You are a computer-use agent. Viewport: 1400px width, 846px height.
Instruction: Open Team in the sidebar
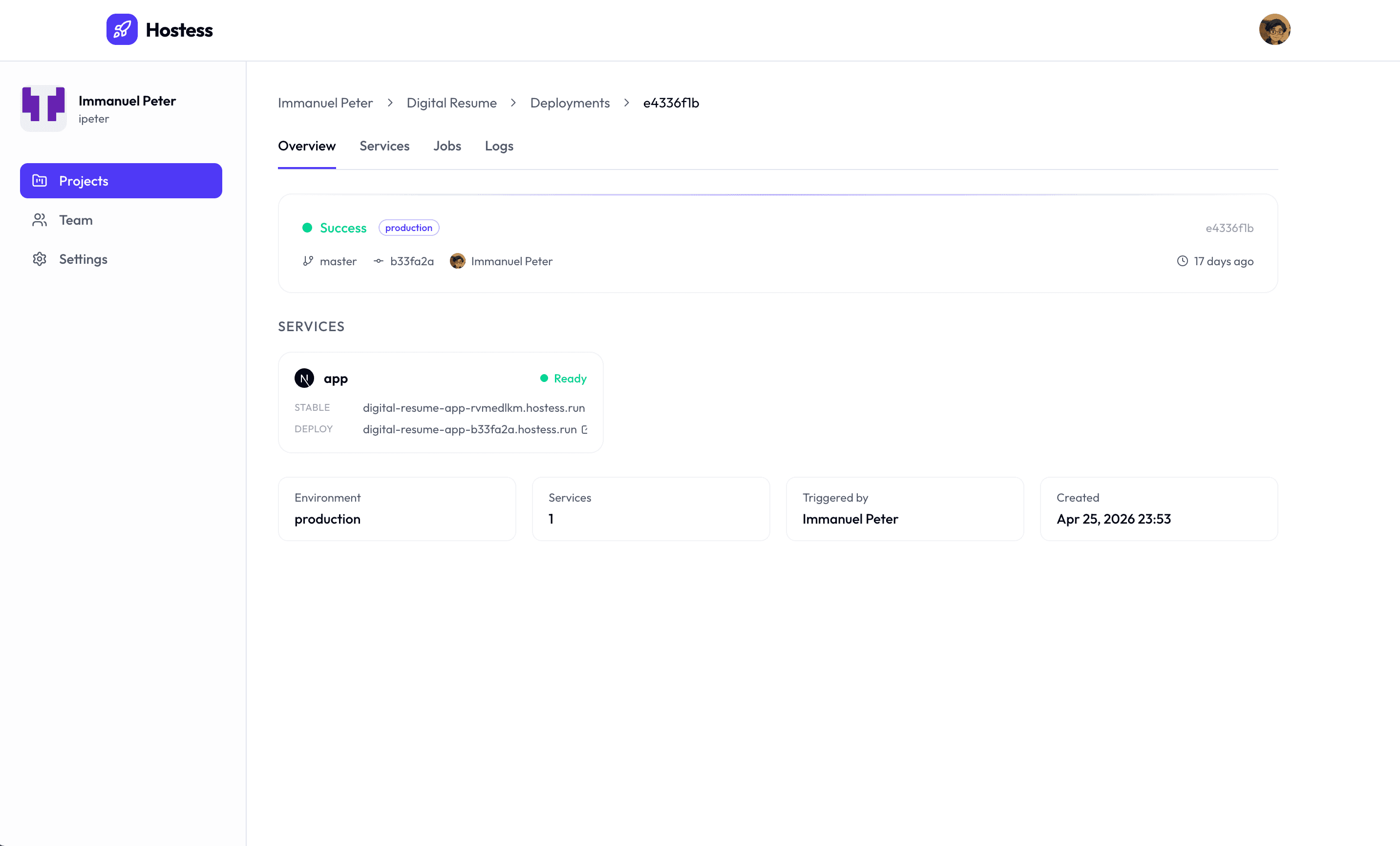121,220
